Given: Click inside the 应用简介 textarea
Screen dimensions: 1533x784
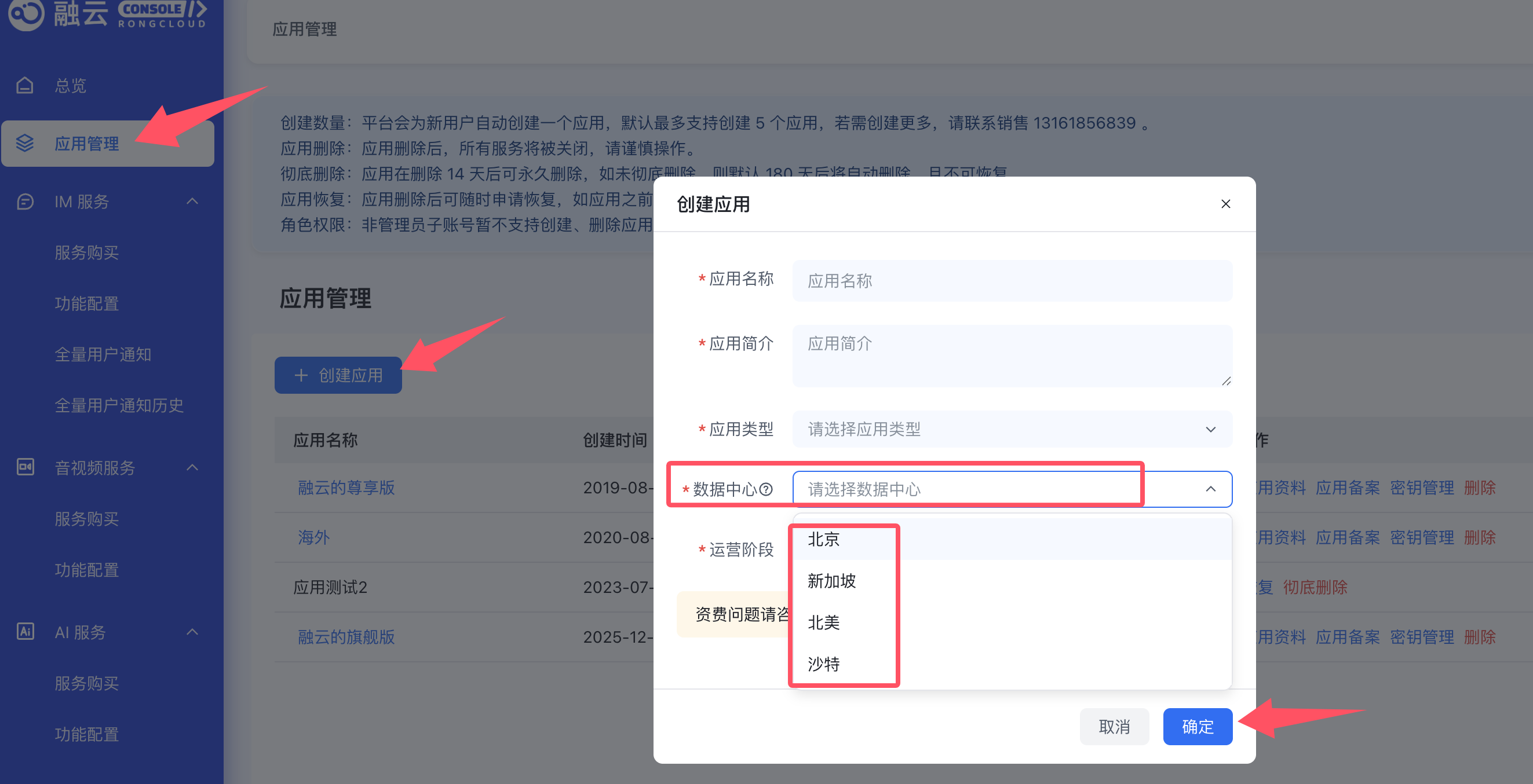Looking at the screenshot, I should click(x=1012, y=356).
